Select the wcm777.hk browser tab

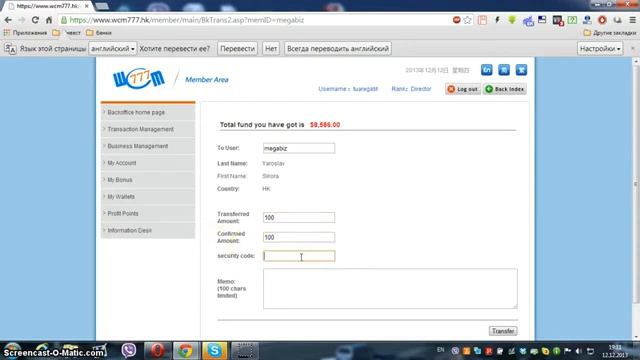(x=46, y=6)
